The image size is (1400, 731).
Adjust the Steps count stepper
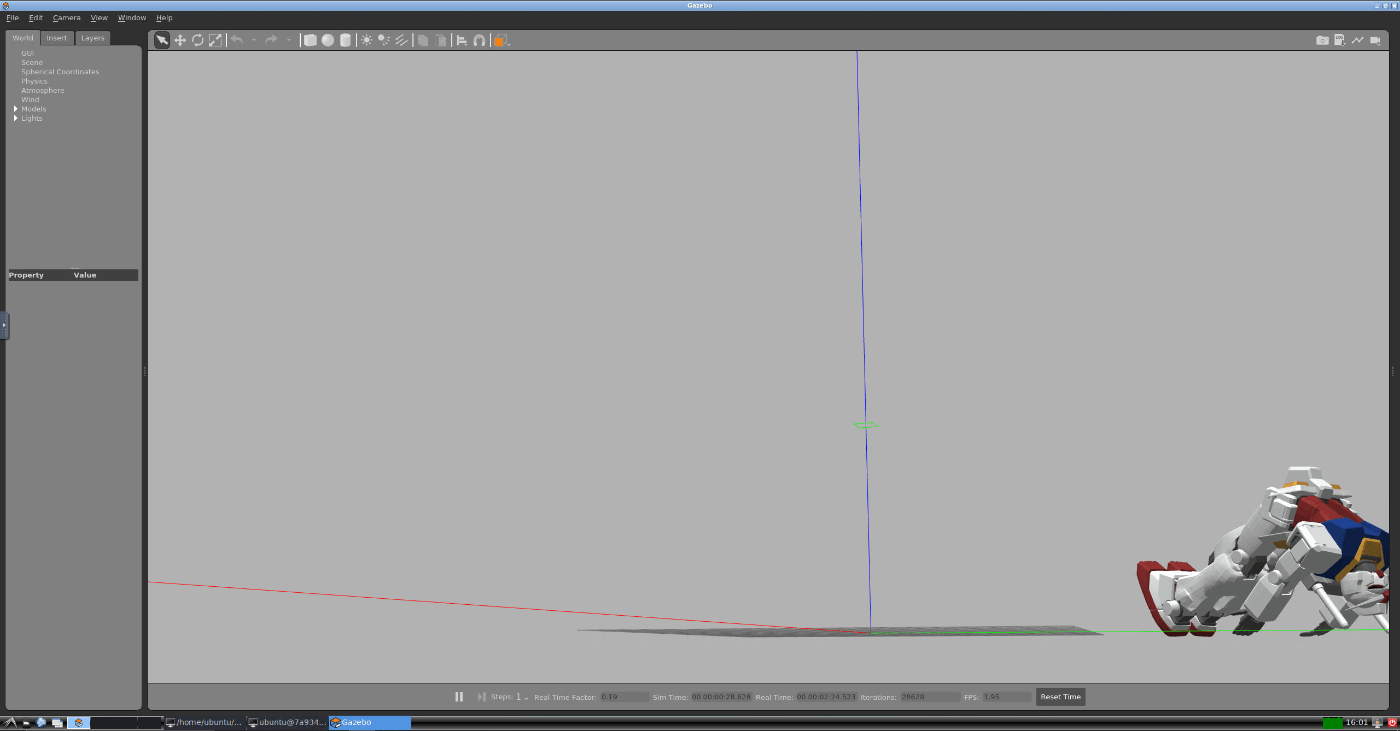(x=522, y=697)
